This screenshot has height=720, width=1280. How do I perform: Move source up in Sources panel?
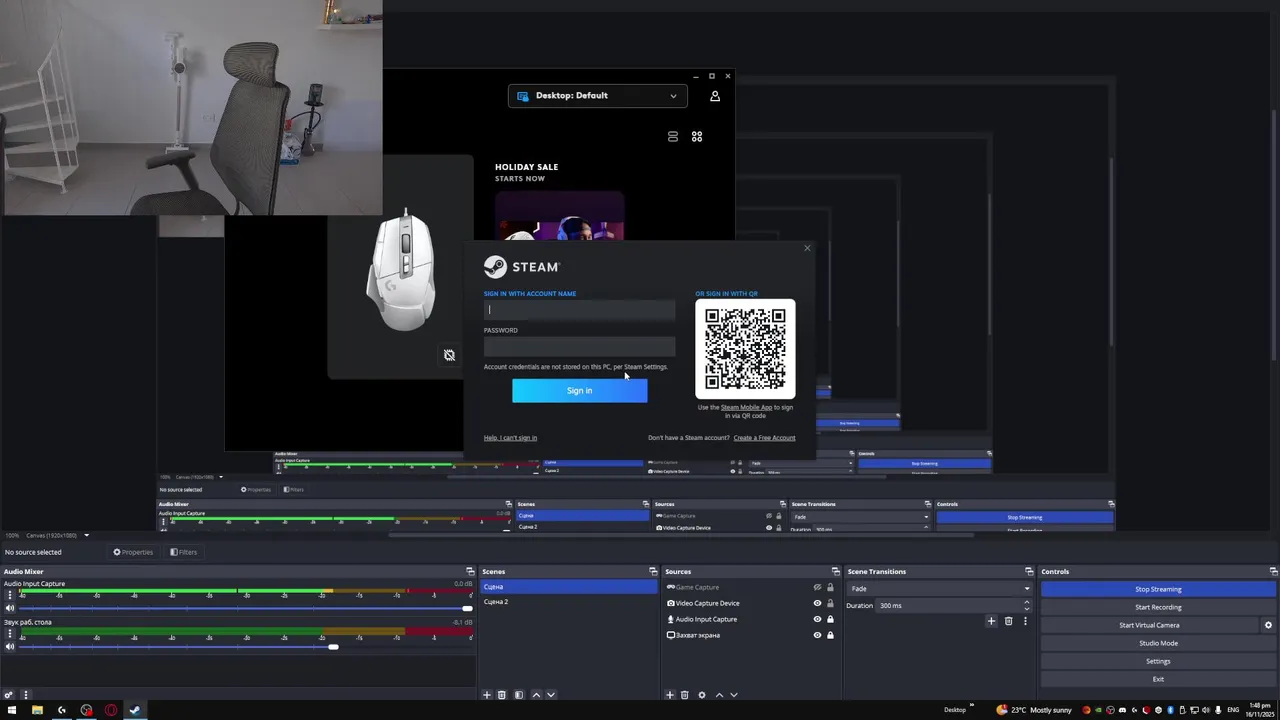point(719,695)
